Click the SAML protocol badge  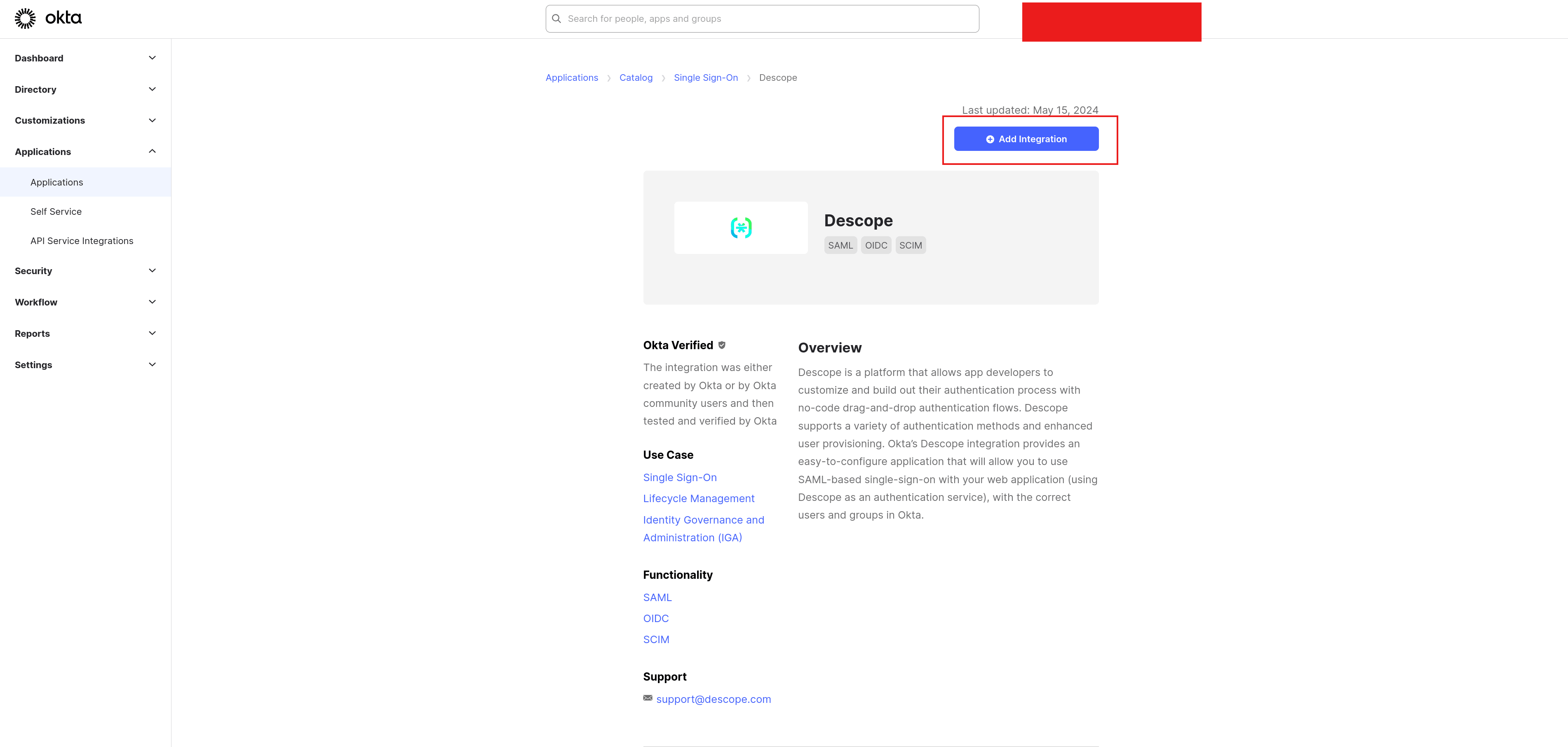[840, 245]
